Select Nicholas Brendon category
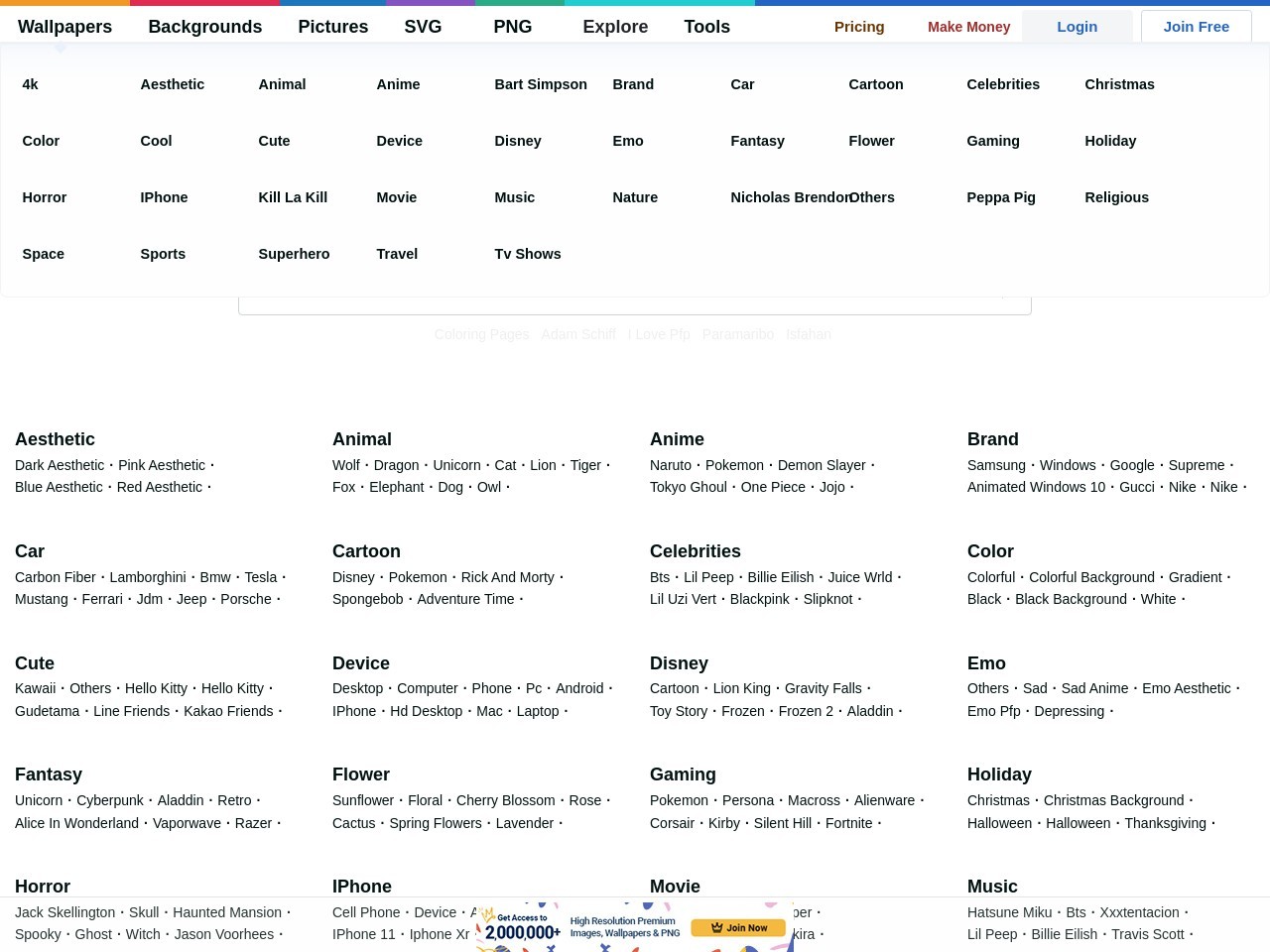 pyautogui.click(x=789, y=197)
